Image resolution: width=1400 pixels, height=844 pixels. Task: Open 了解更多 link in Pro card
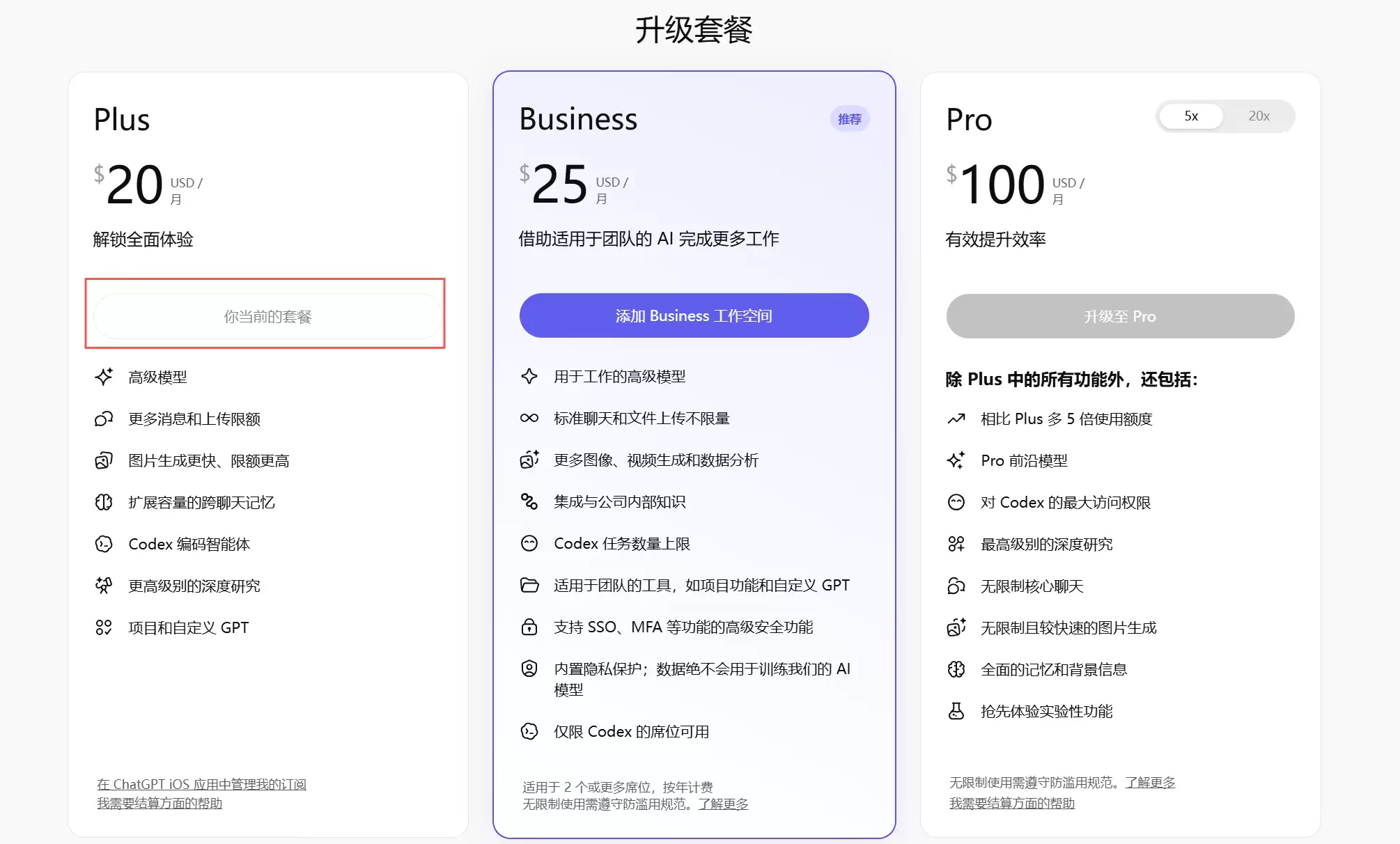click(1150, 783)
